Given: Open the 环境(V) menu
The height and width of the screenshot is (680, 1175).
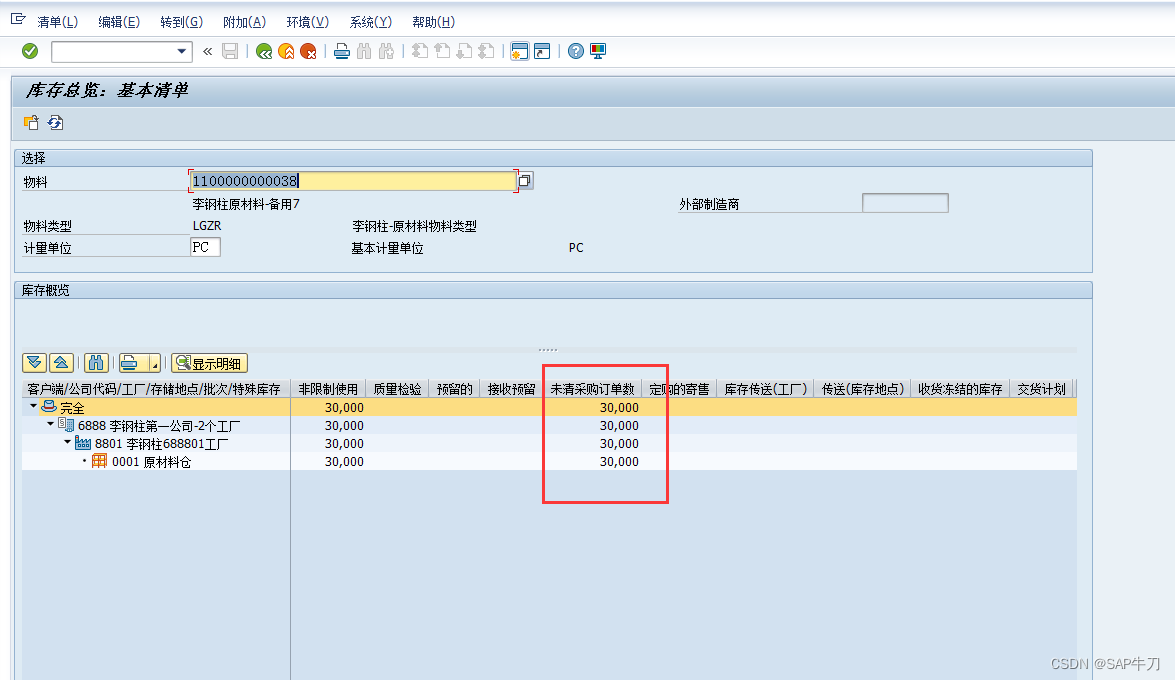Looking at the screenshot, I should click(x=307, y=22).
